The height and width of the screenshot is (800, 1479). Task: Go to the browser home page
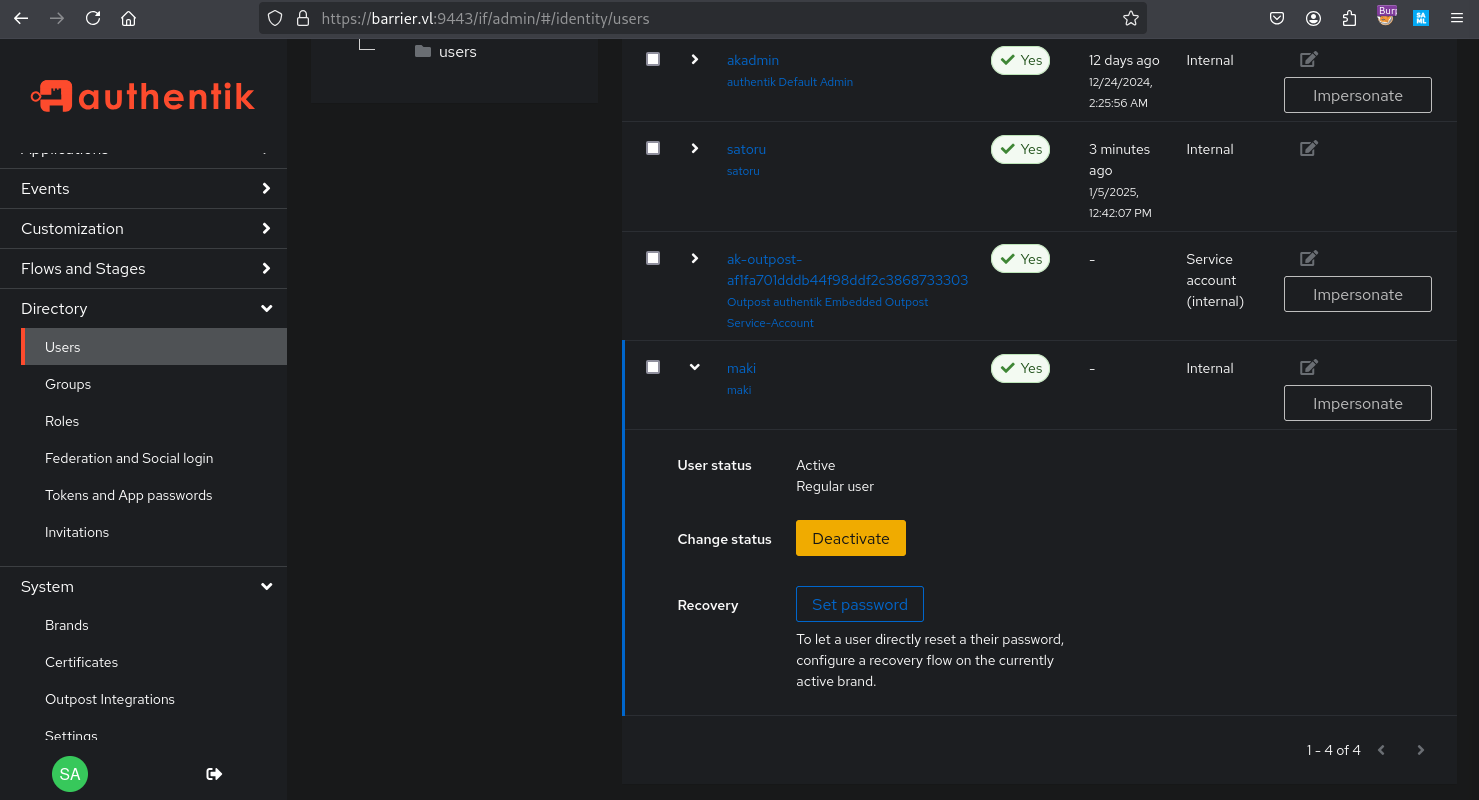(x=128, y=18)
